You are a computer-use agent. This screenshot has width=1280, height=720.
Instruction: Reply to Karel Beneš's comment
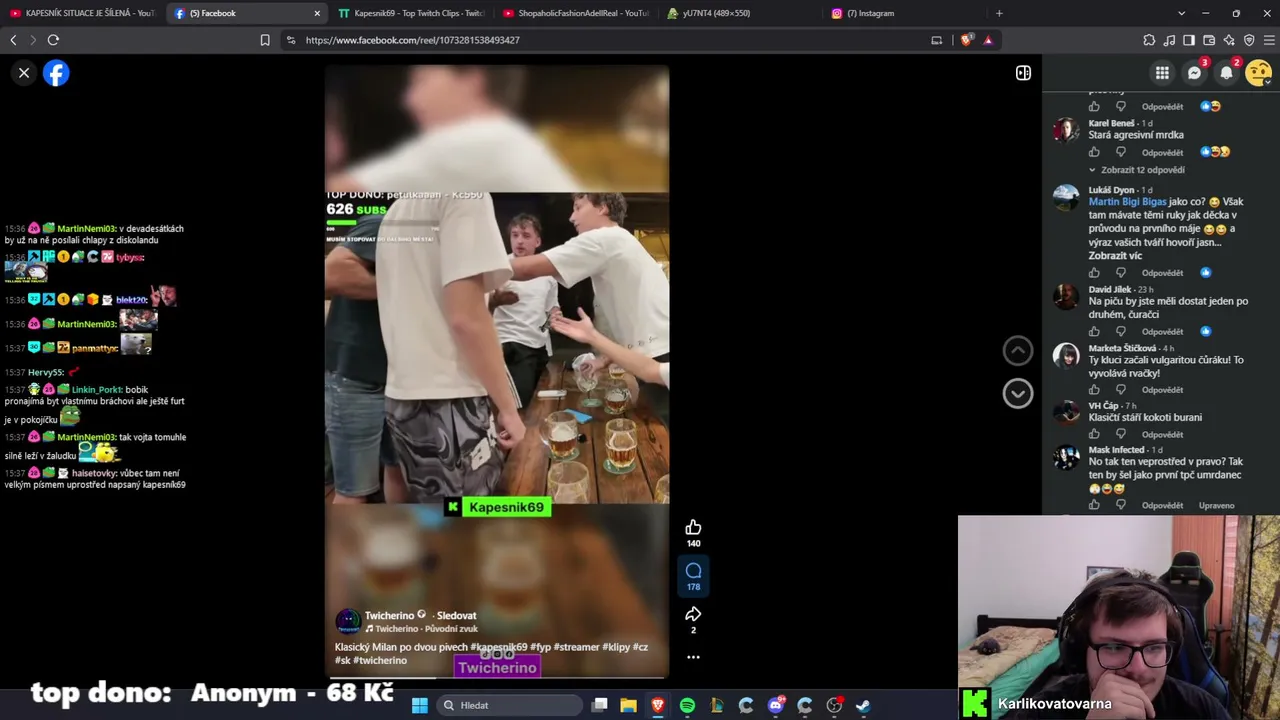pos(1162,153)
